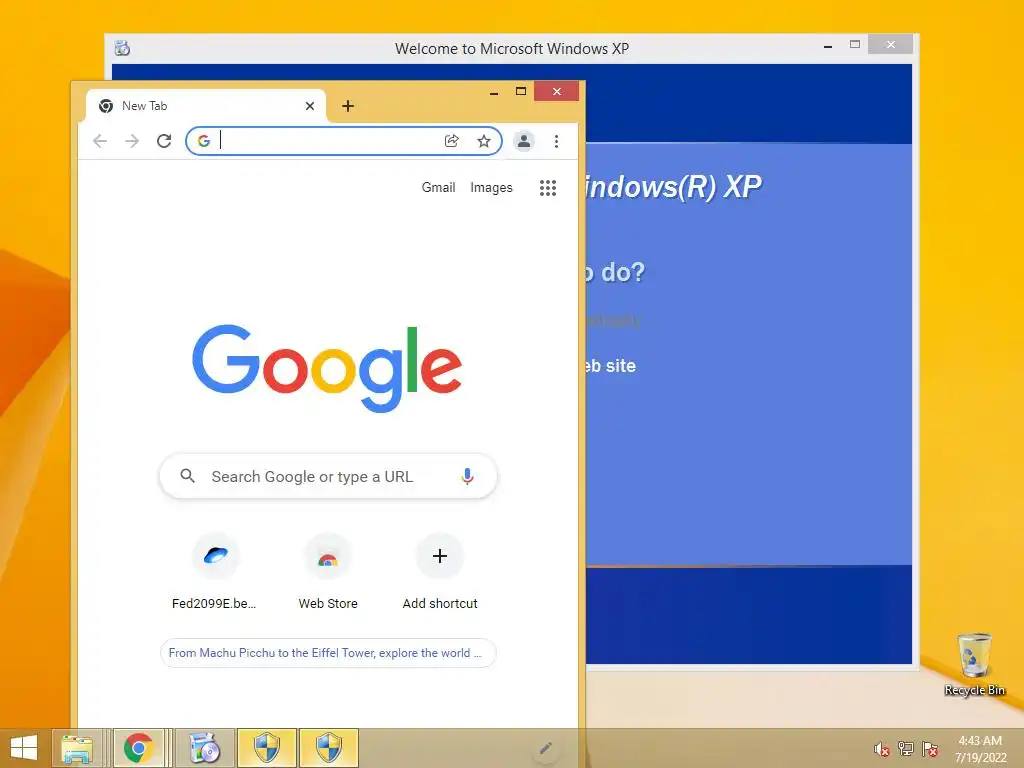The width and height of the screenshot is (1024, 768).
Task: Click the Google logo
Action: [x=327, y=368]
